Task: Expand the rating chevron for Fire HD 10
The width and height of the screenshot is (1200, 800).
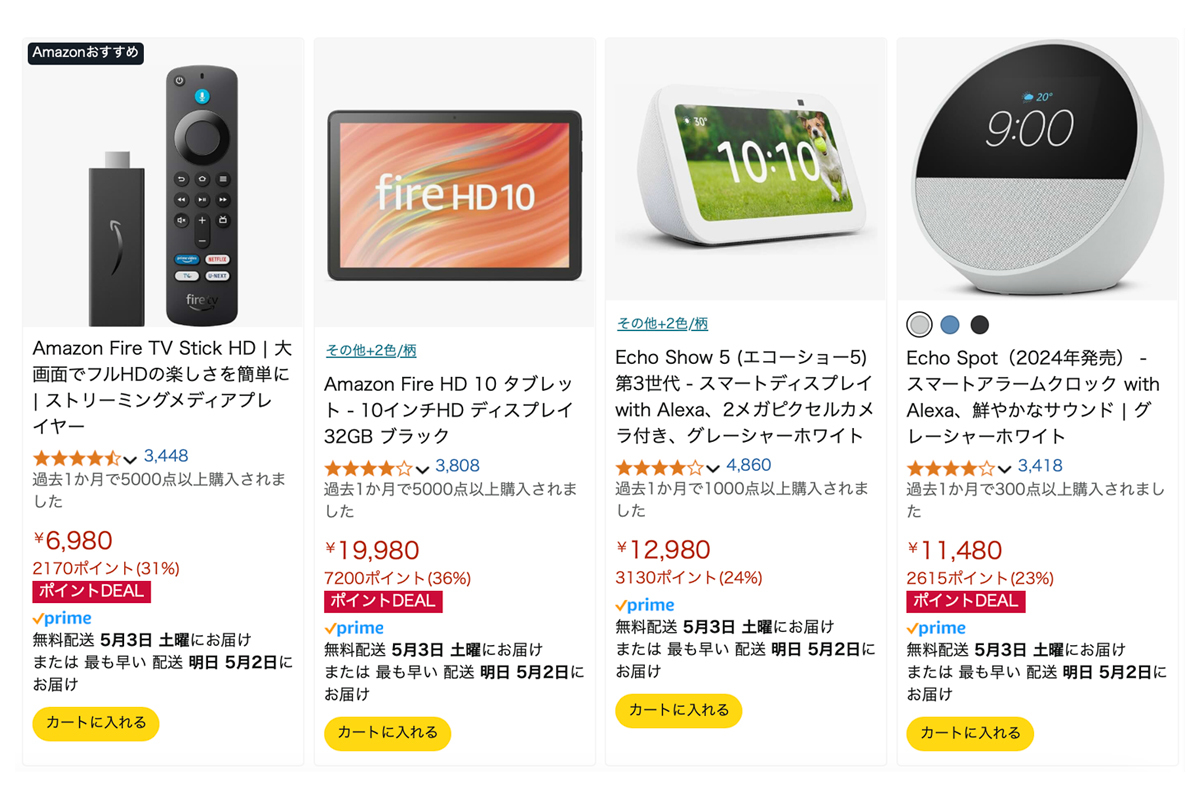Action: pos(422,469)
